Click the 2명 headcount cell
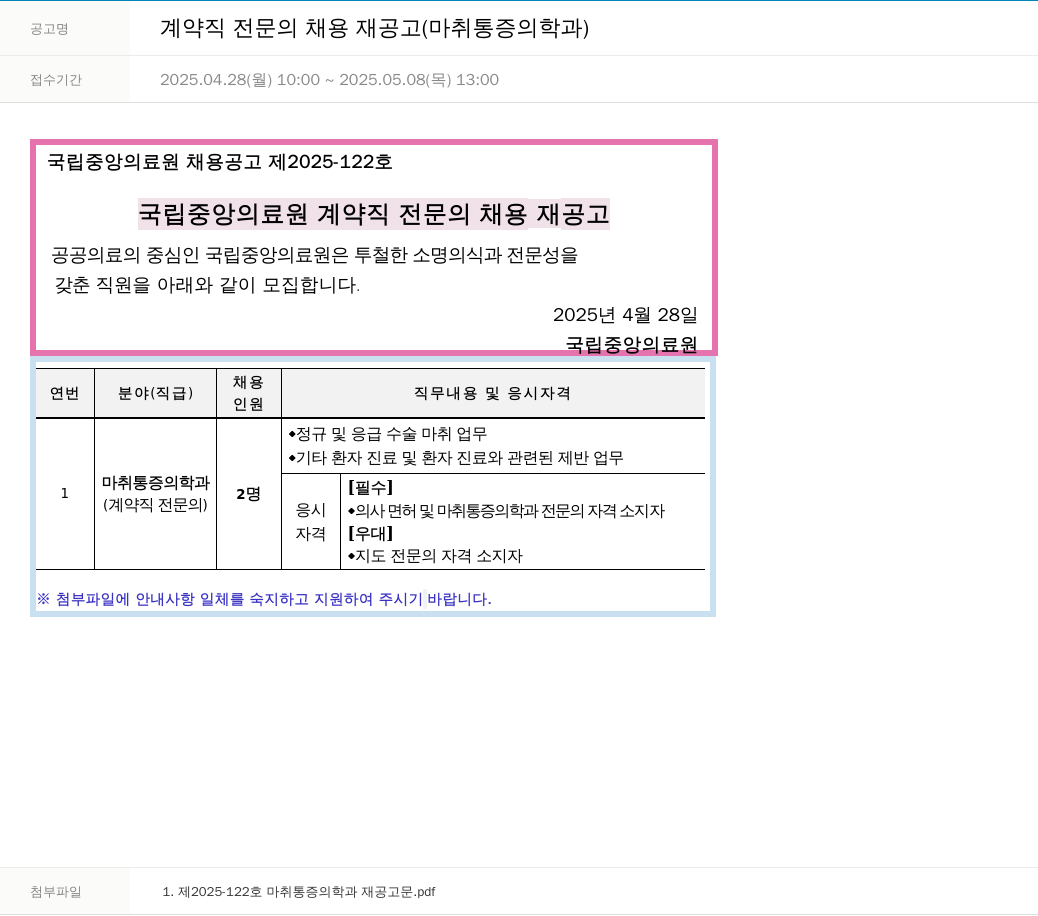 point(248,494)
